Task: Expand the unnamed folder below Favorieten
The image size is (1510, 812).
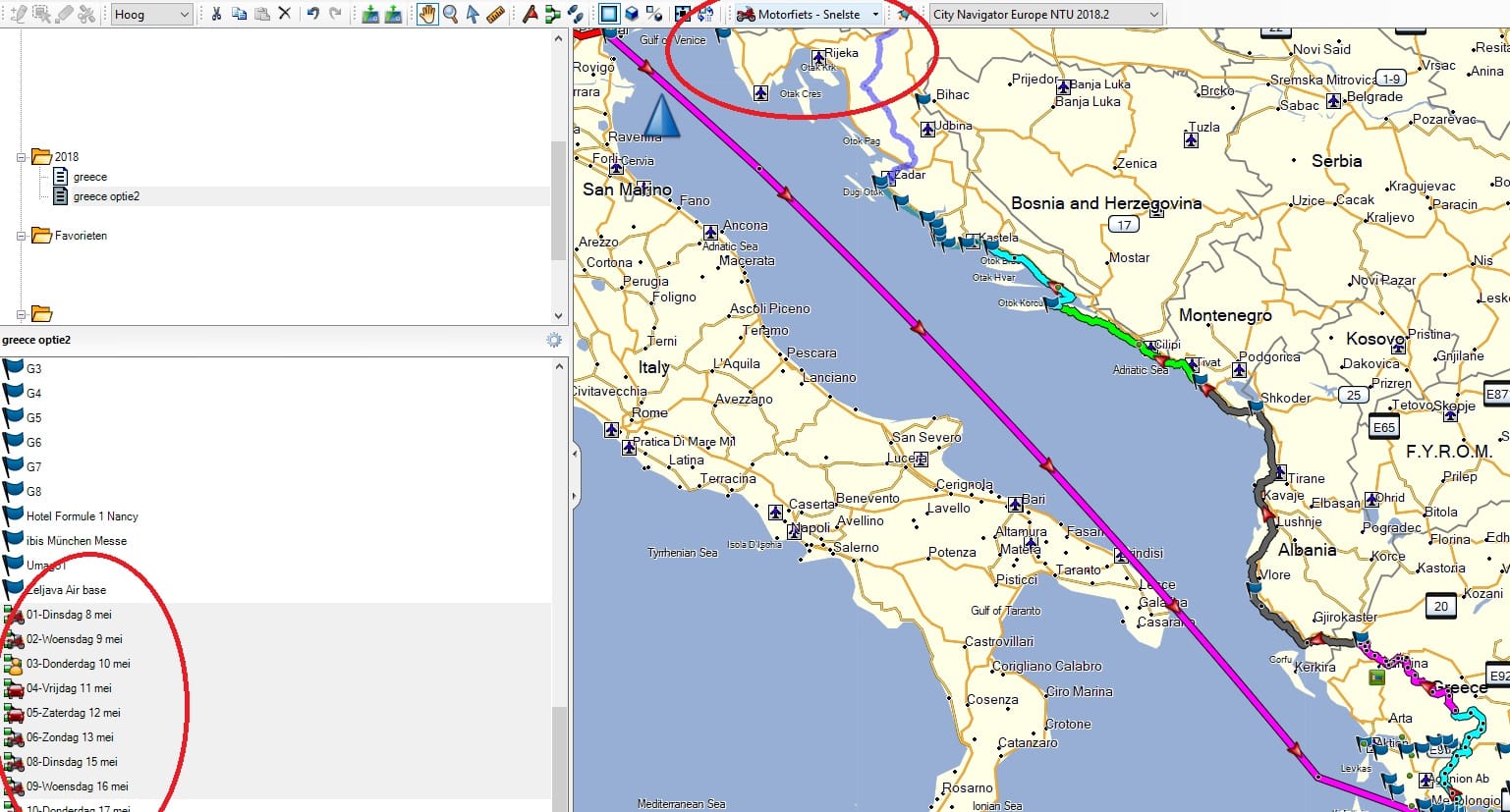Action: [x=21, y=314]
